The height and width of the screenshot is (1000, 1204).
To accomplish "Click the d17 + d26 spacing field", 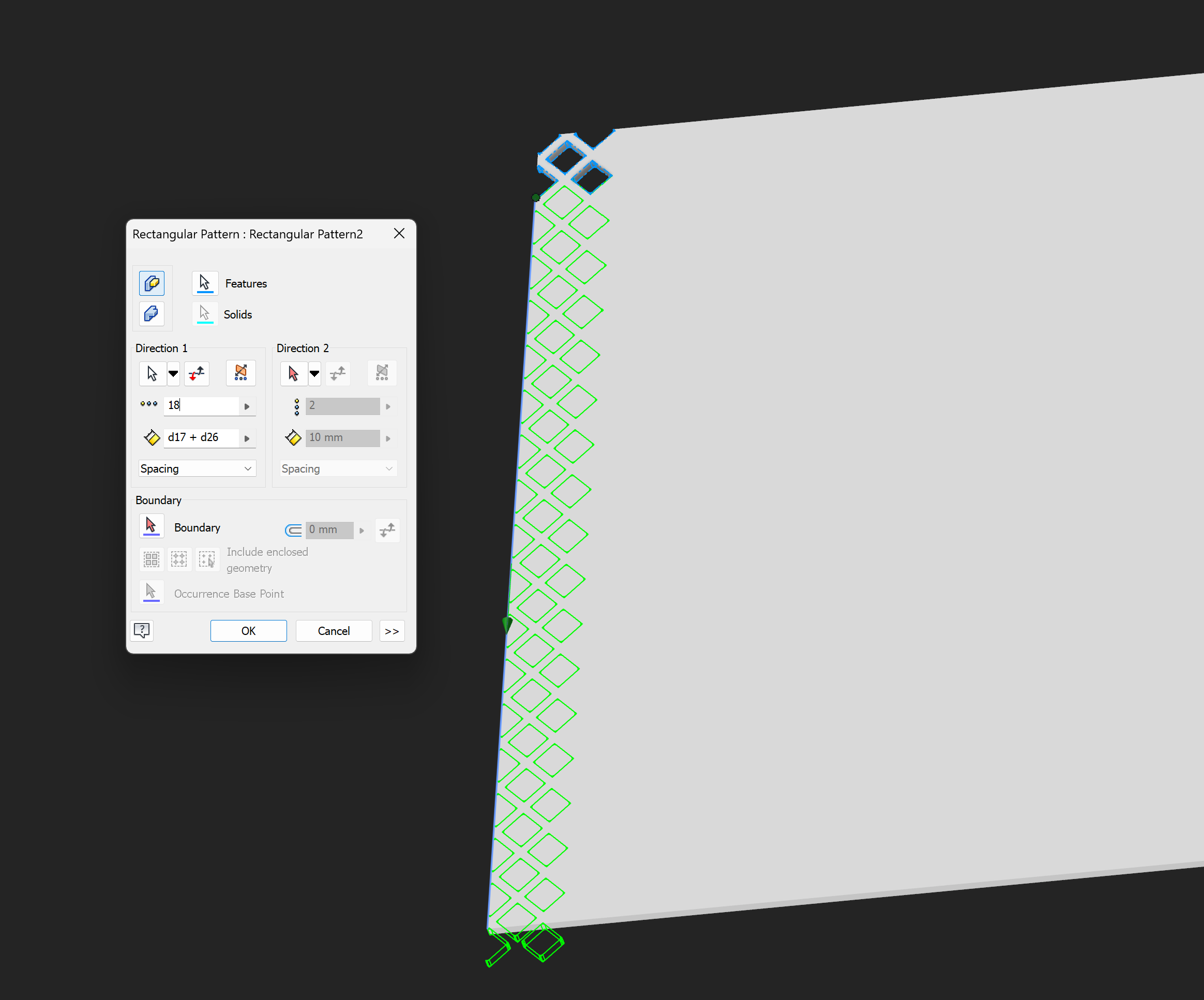I will [201, 438].
